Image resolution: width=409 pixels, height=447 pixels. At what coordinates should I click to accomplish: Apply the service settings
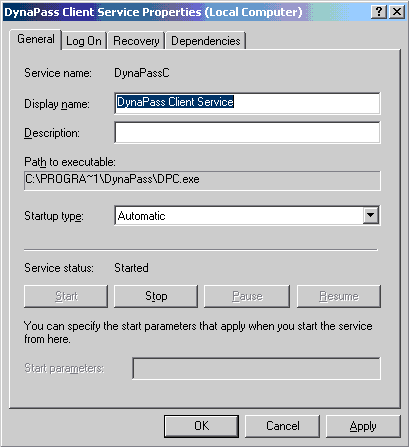point(363,426)
